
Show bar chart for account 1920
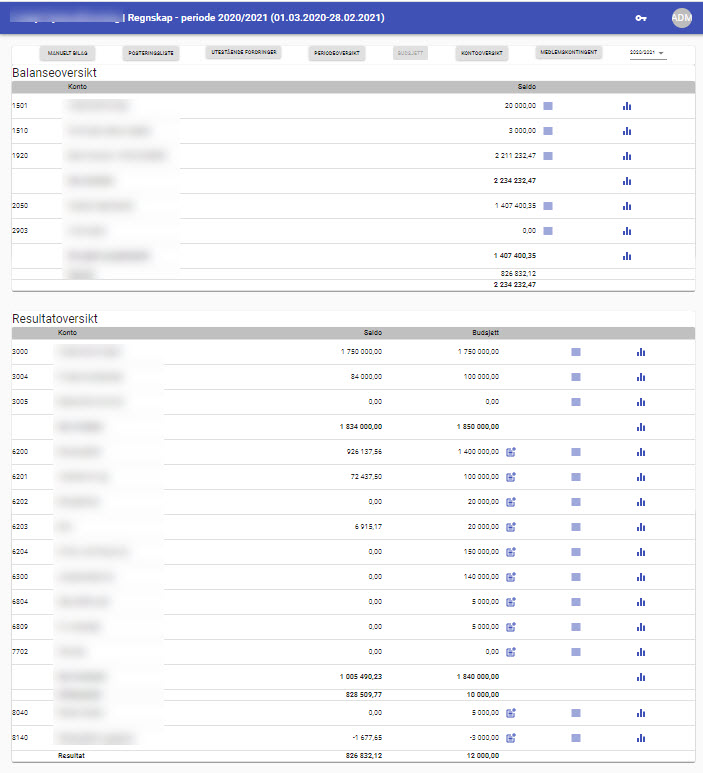(x=627, y=156)
